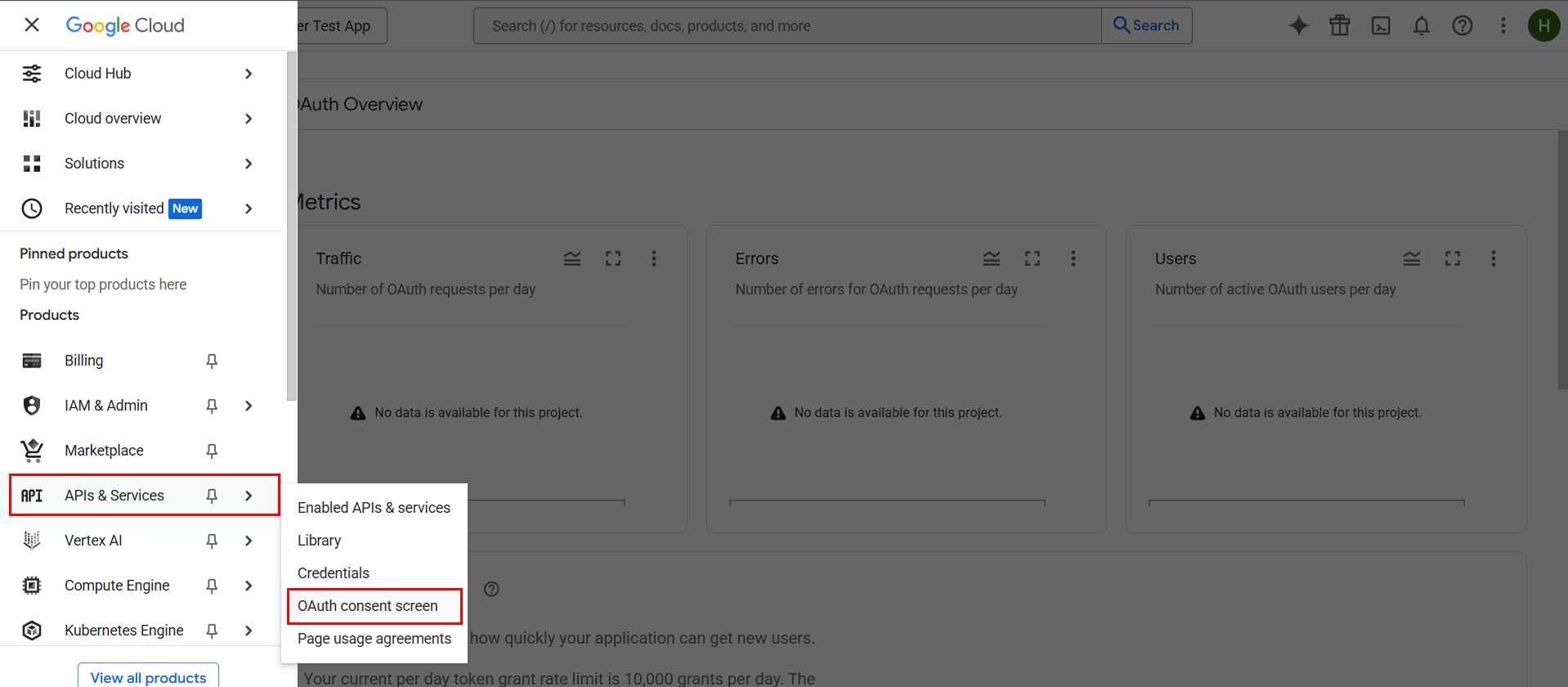1568x687 pixels.
Task: Open Page usage agreements
Action: pos(374,639)
